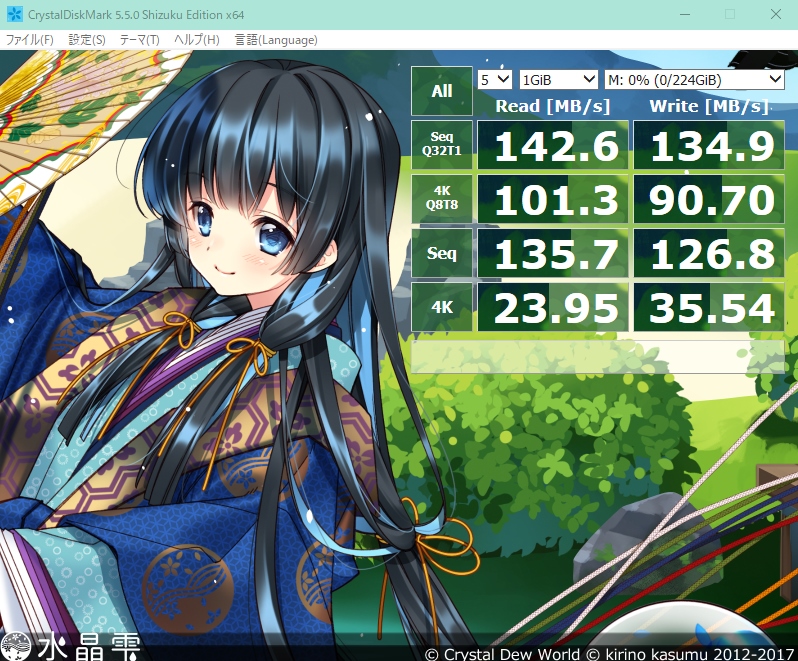This screenshot has height=661, width=798.
Task: Open the drive dropdown showing M: 0%
Action: tap(694, 80)
